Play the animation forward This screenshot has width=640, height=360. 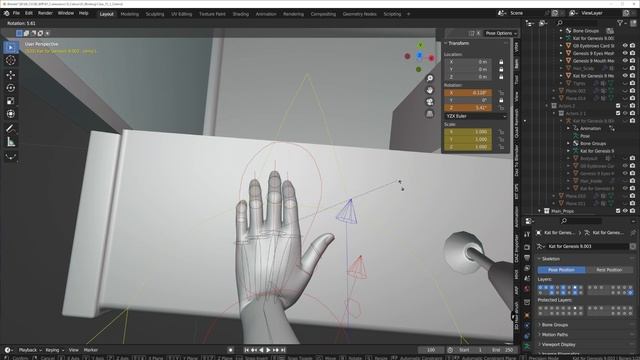(x=269, y=350)
